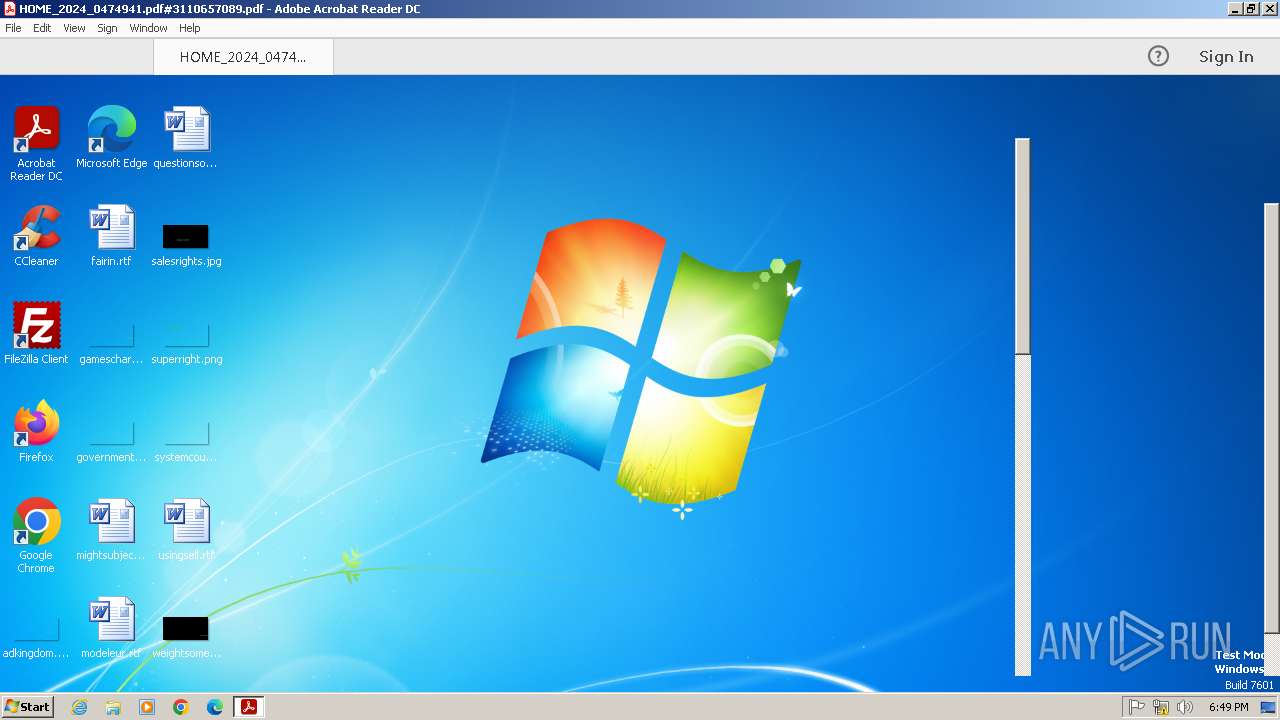Select the government... file icon
Viewport: 1280px width, 720px height.
(111, 440)
